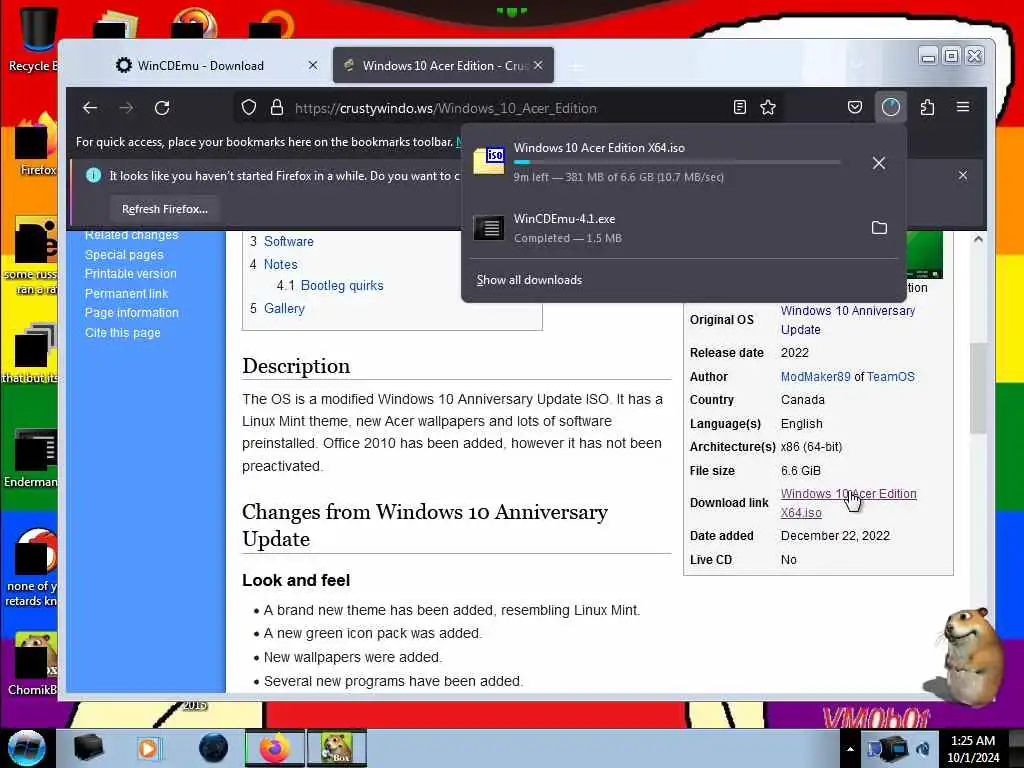This screenshot has width=1024, height=768.
Task: Toggle reader view icon in address bar
Action: click(x=739, y=108)
